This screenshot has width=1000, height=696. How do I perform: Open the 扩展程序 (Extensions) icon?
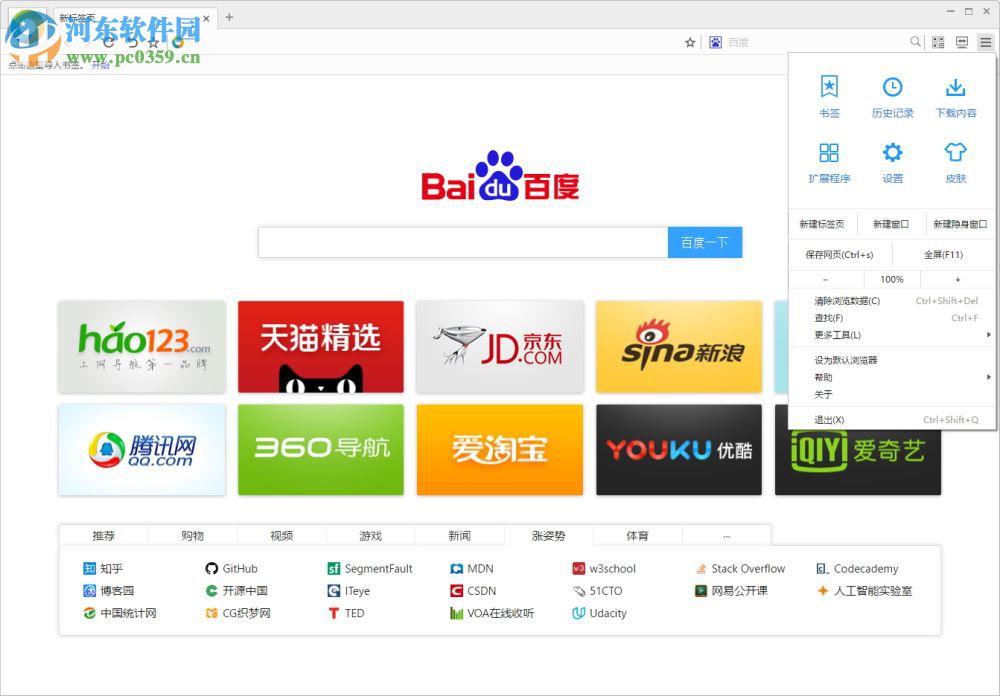pyautogui.click(x=829, y=162)
